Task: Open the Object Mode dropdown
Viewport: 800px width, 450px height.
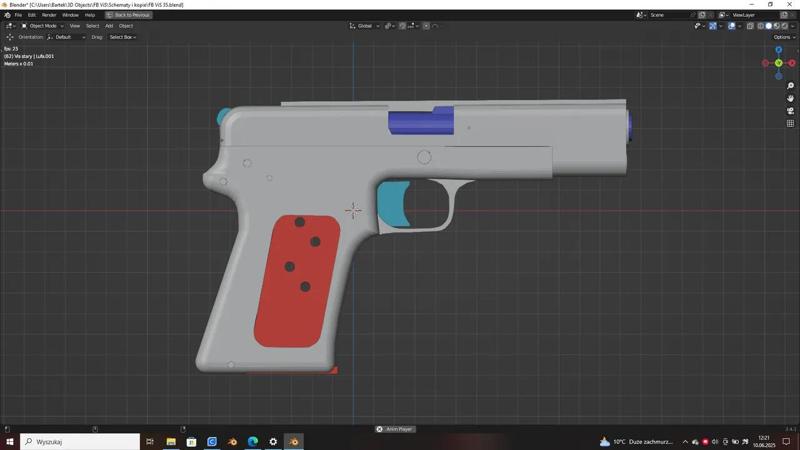Action: [x=42, y=26]
